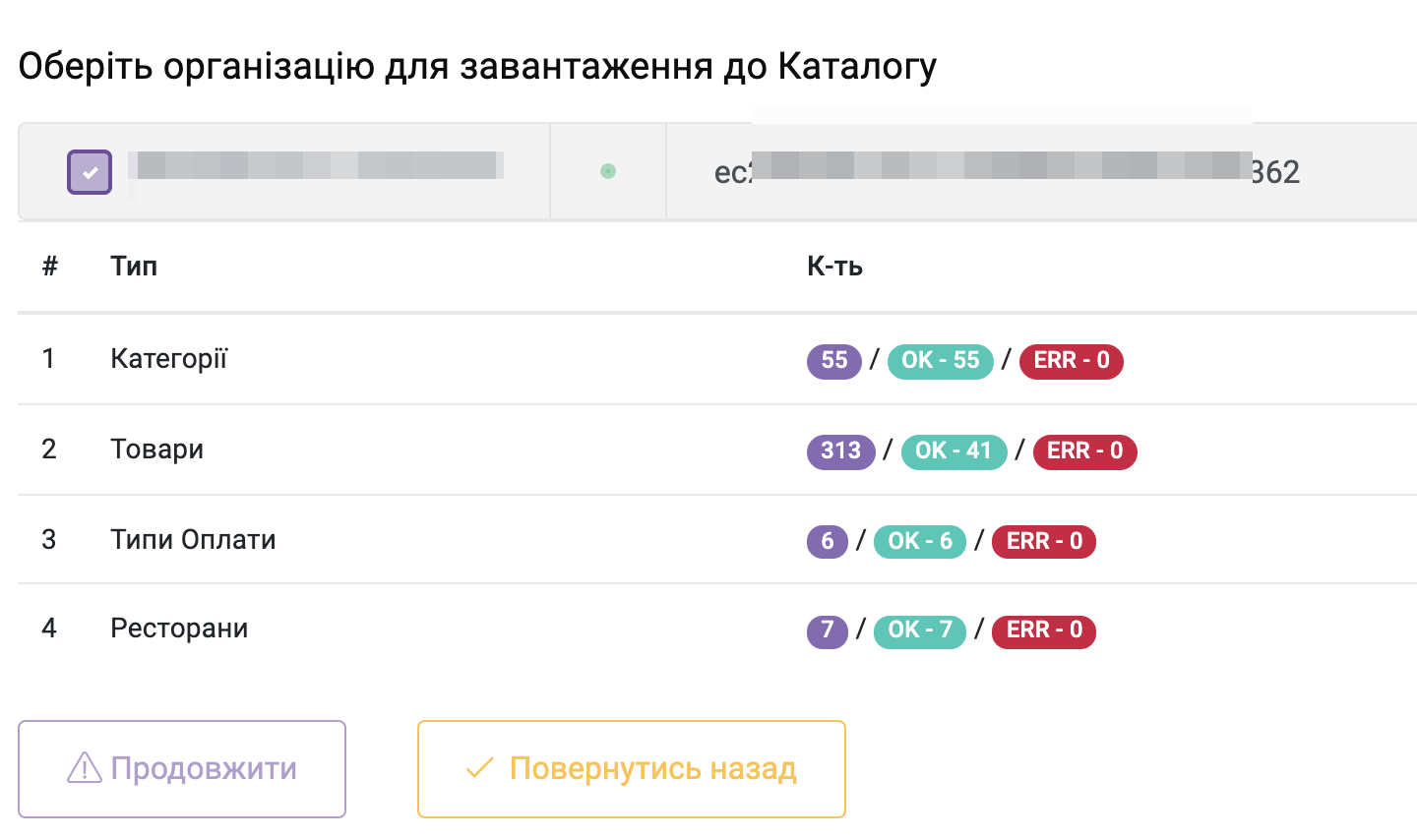
Task: Click the OK - 7 badge
Action: (919, 630)
